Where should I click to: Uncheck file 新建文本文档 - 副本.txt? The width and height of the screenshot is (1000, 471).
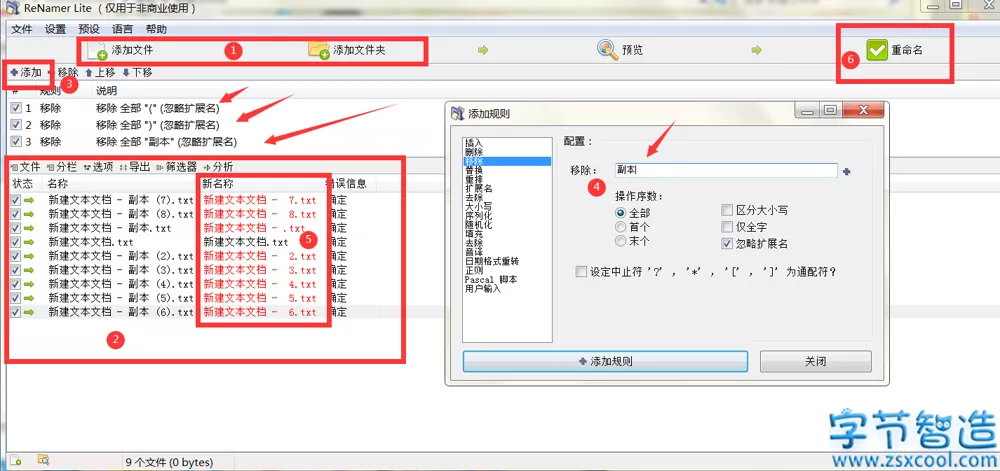coord(16,228)
